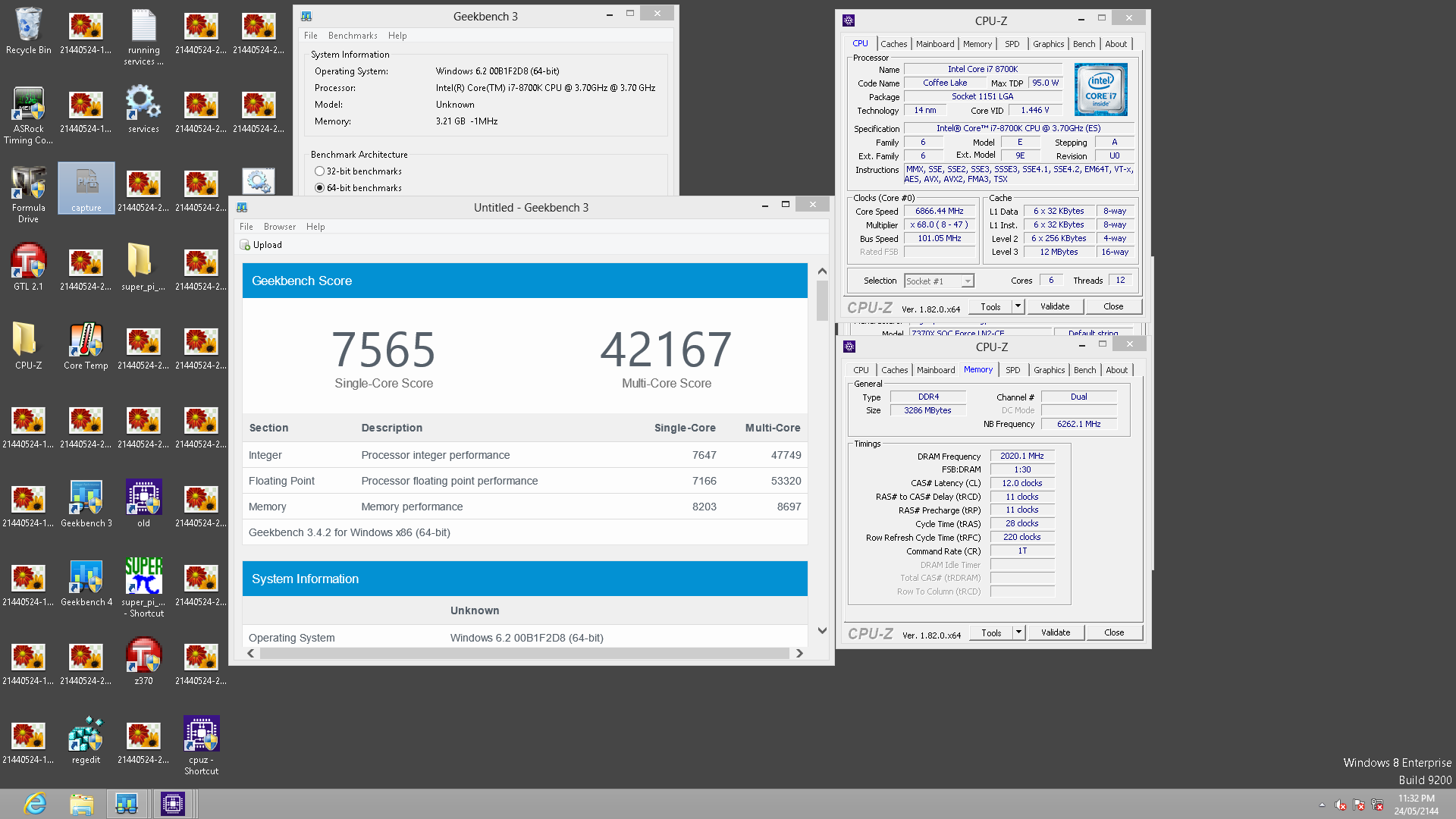Open Help menu in Untitled Geekbench window
This screenshot has width=1456, height=819.
(315, 227)
